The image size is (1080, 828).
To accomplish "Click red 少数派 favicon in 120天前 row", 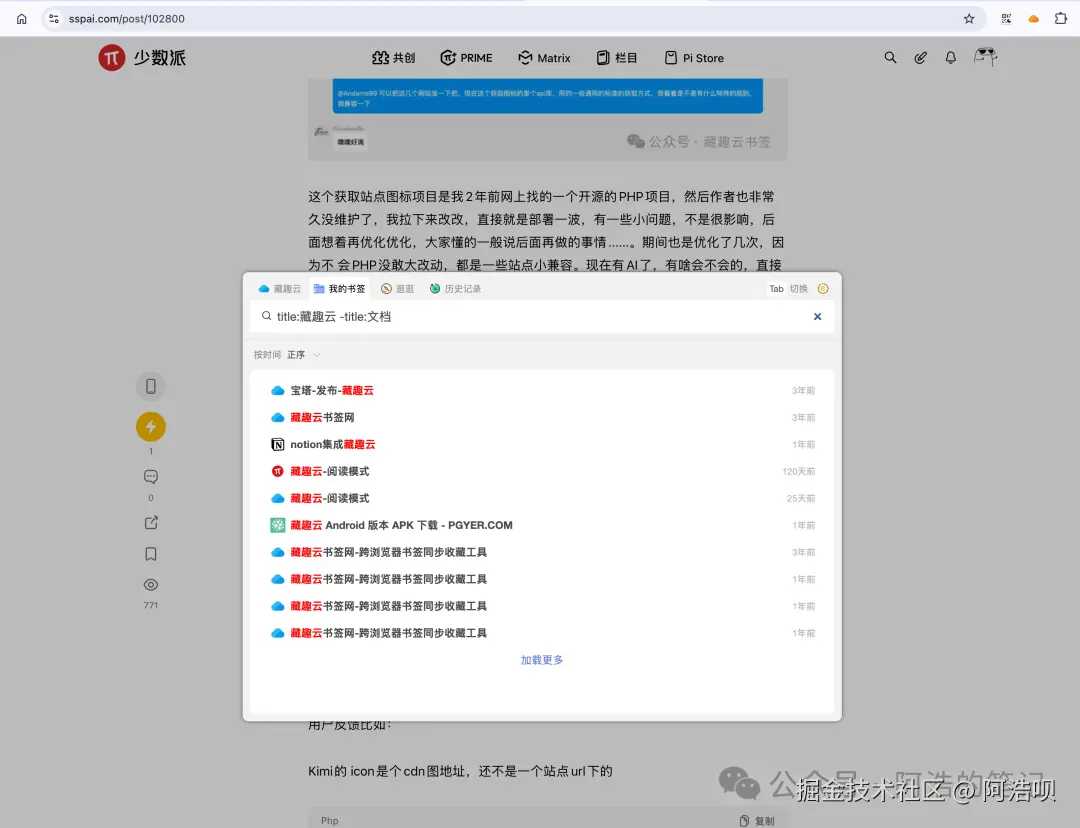I will pos(278,471).
